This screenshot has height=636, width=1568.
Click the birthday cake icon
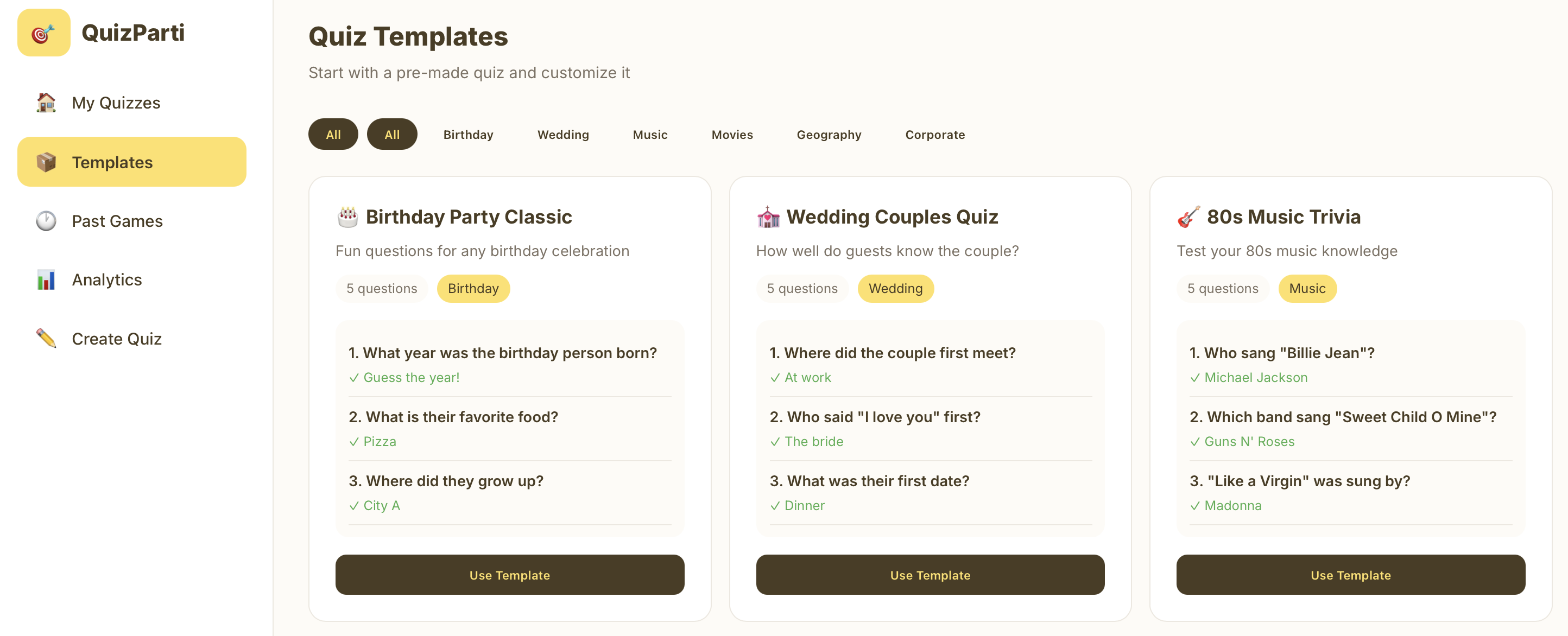[x=347, y=217]
